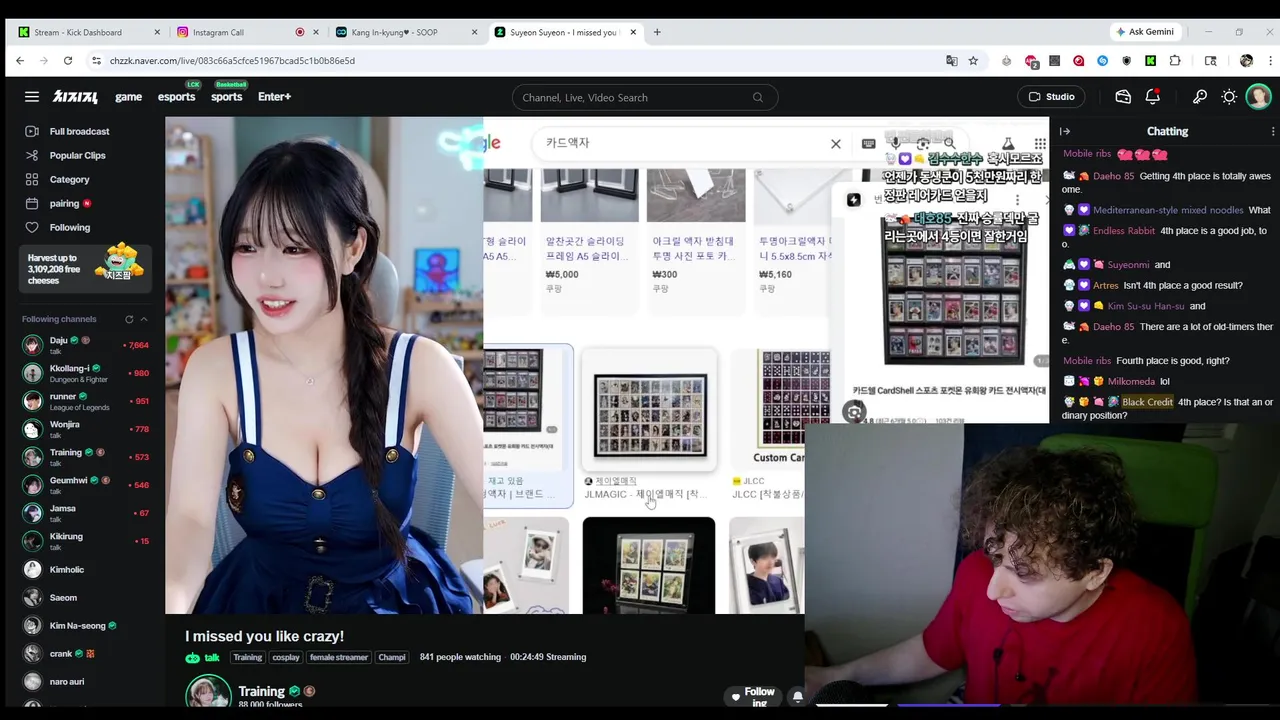The image size is (1280, 720).
Task: Open the notifications bell in the header
Action: pos(1152,97)
